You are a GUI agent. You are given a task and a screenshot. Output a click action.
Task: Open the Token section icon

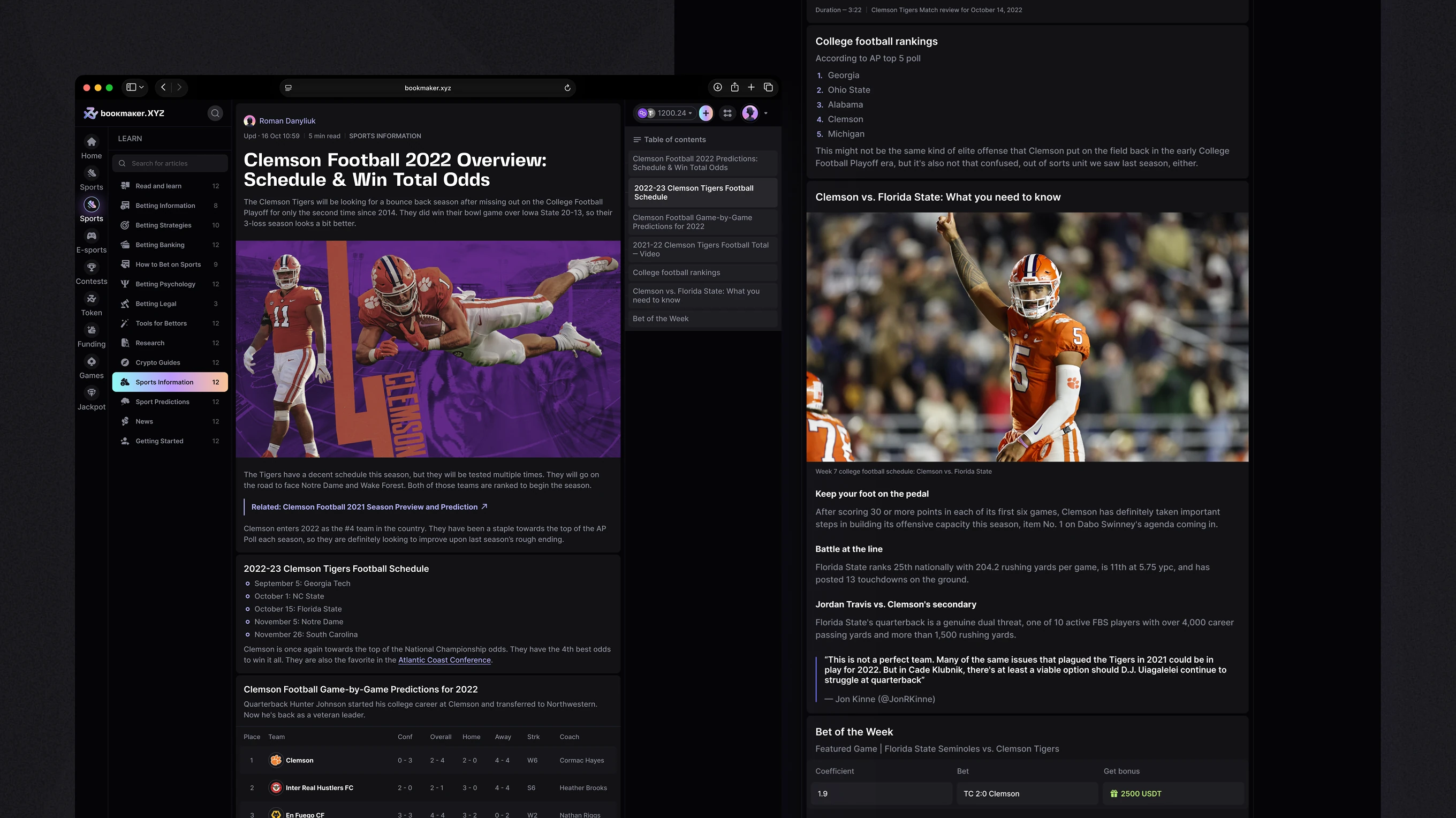(92, 299)
